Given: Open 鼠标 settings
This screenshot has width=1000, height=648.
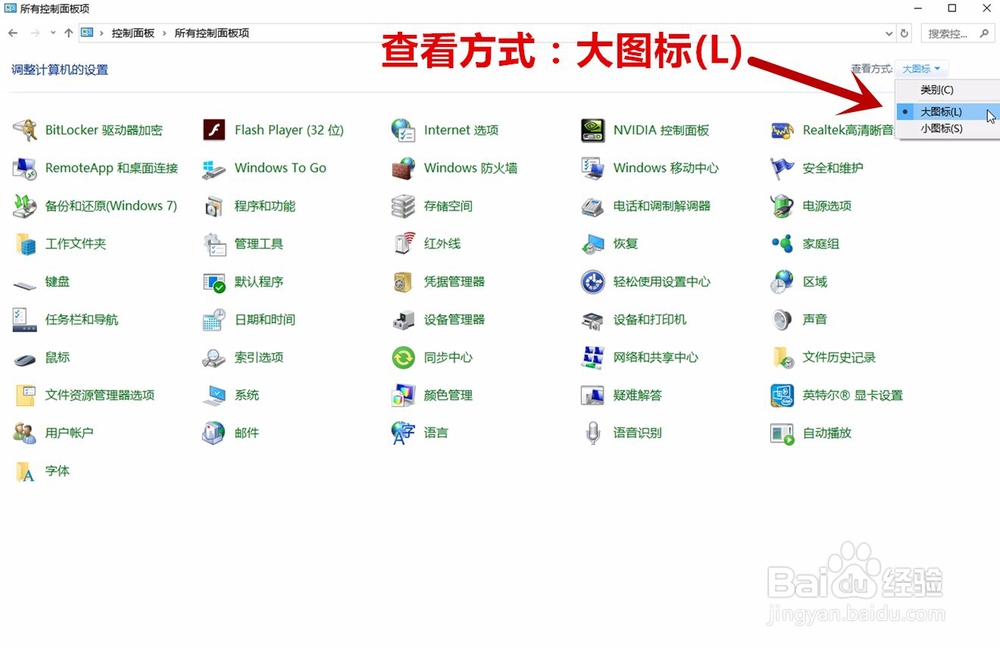Looking at the screenshot, I should pyautogui.click(x=59, y=357).
